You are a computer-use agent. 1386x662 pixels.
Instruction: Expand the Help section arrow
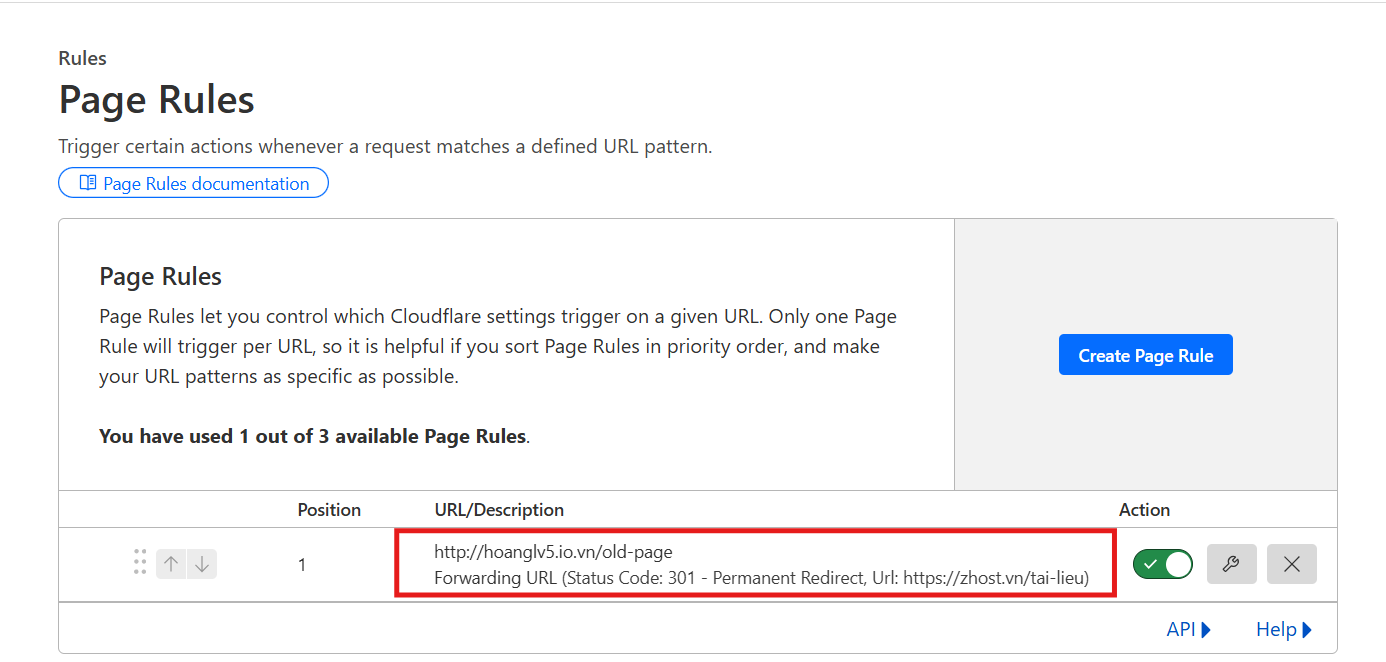[1307, 629]
